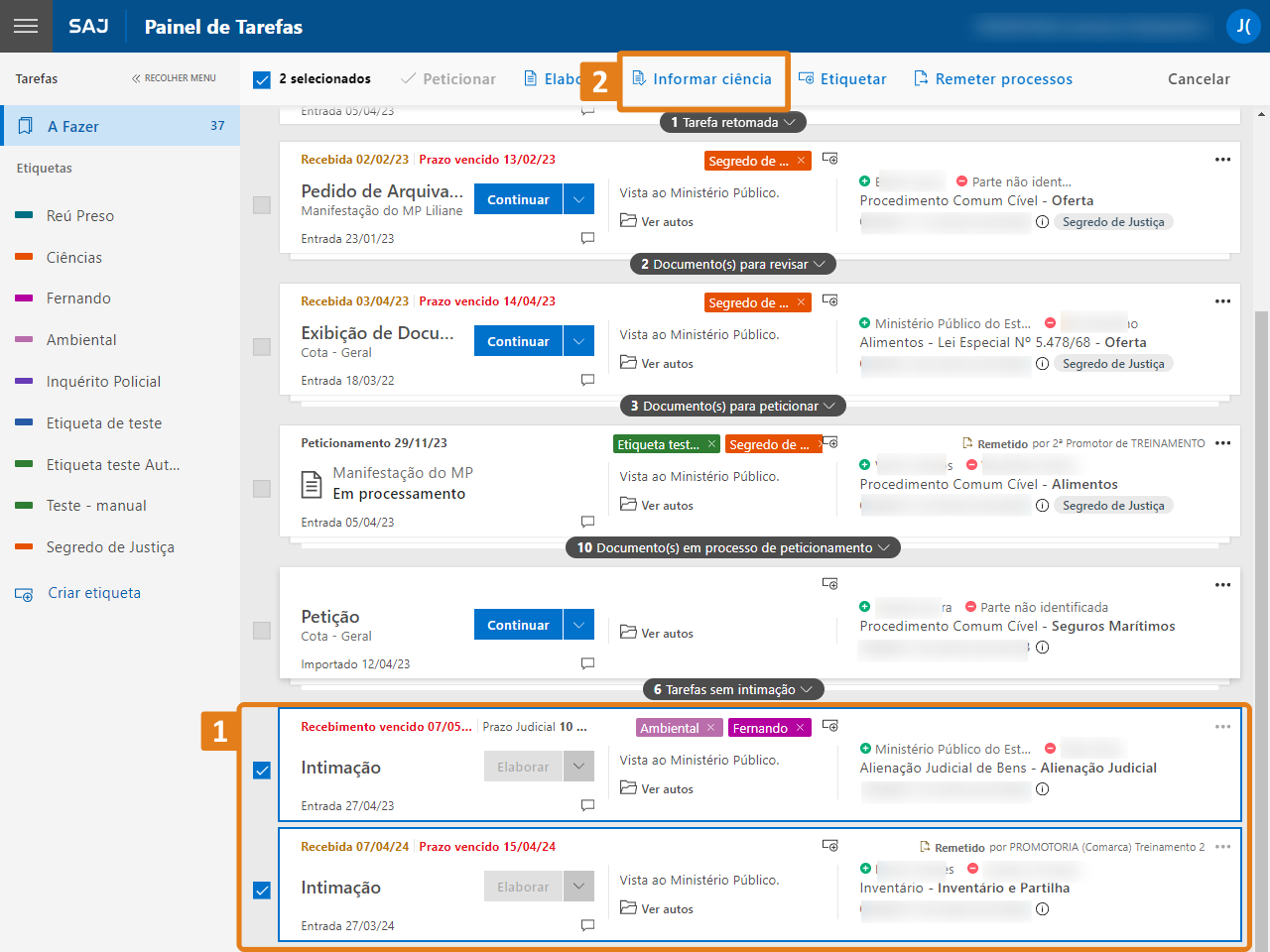Click tag icon on Petição card
Viewport: 1270px width, 952px height.
point(830,584)
